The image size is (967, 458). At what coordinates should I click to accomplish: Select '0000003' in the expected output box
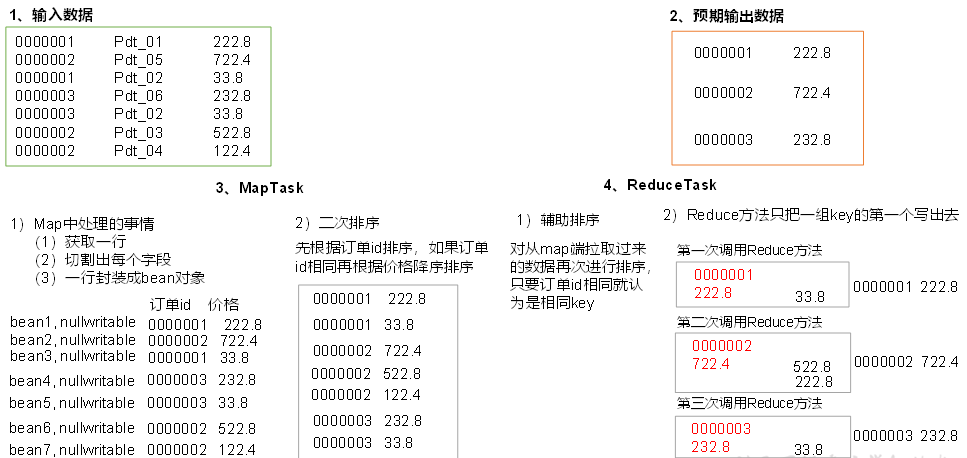(x=723, y=140)
